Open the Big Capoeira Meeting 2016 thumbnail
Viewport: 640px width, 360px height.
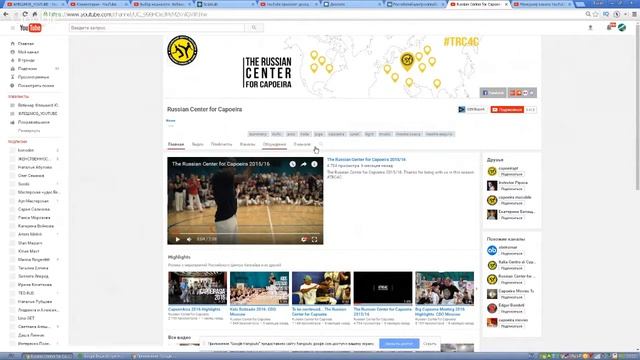coord(444,288)
